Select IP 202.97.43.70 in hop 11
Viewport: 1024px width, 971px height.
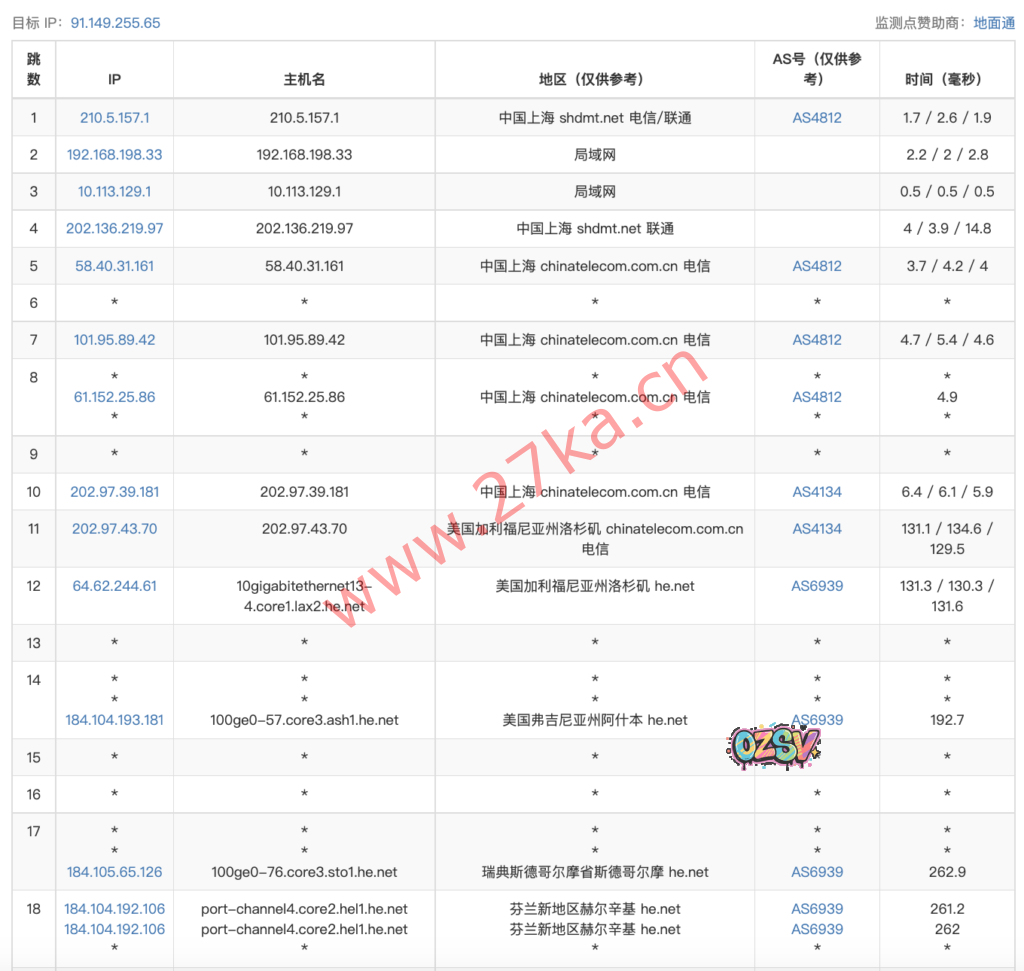coord(114,528)
